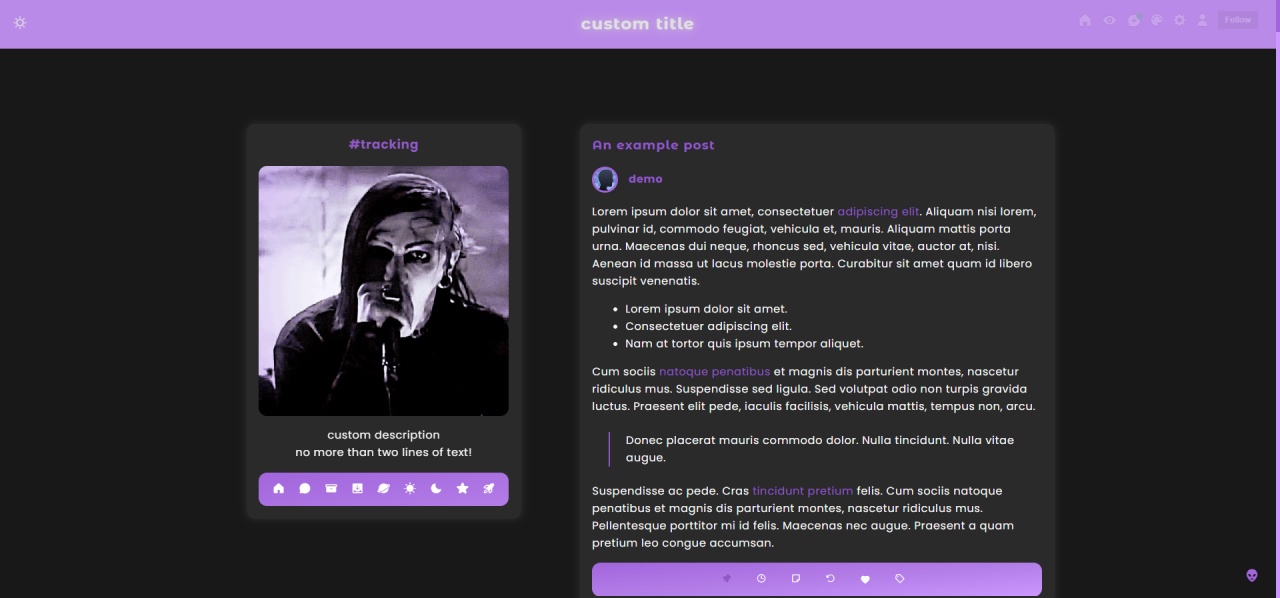
Task: Click the planet icon in sidebar nav
Action: (384, 489)
